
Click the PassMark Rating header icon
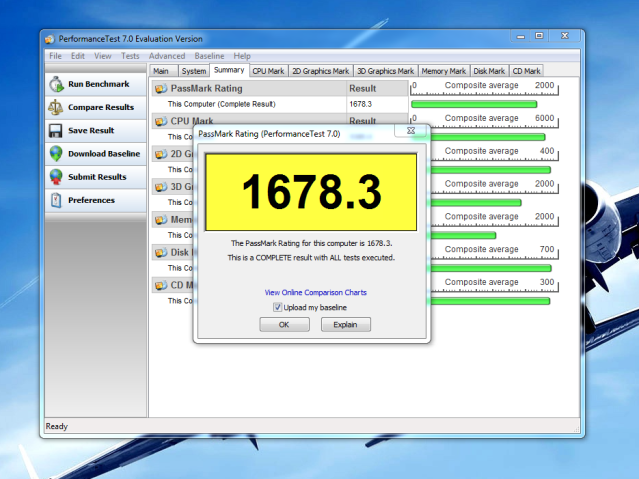coord(161,88)
